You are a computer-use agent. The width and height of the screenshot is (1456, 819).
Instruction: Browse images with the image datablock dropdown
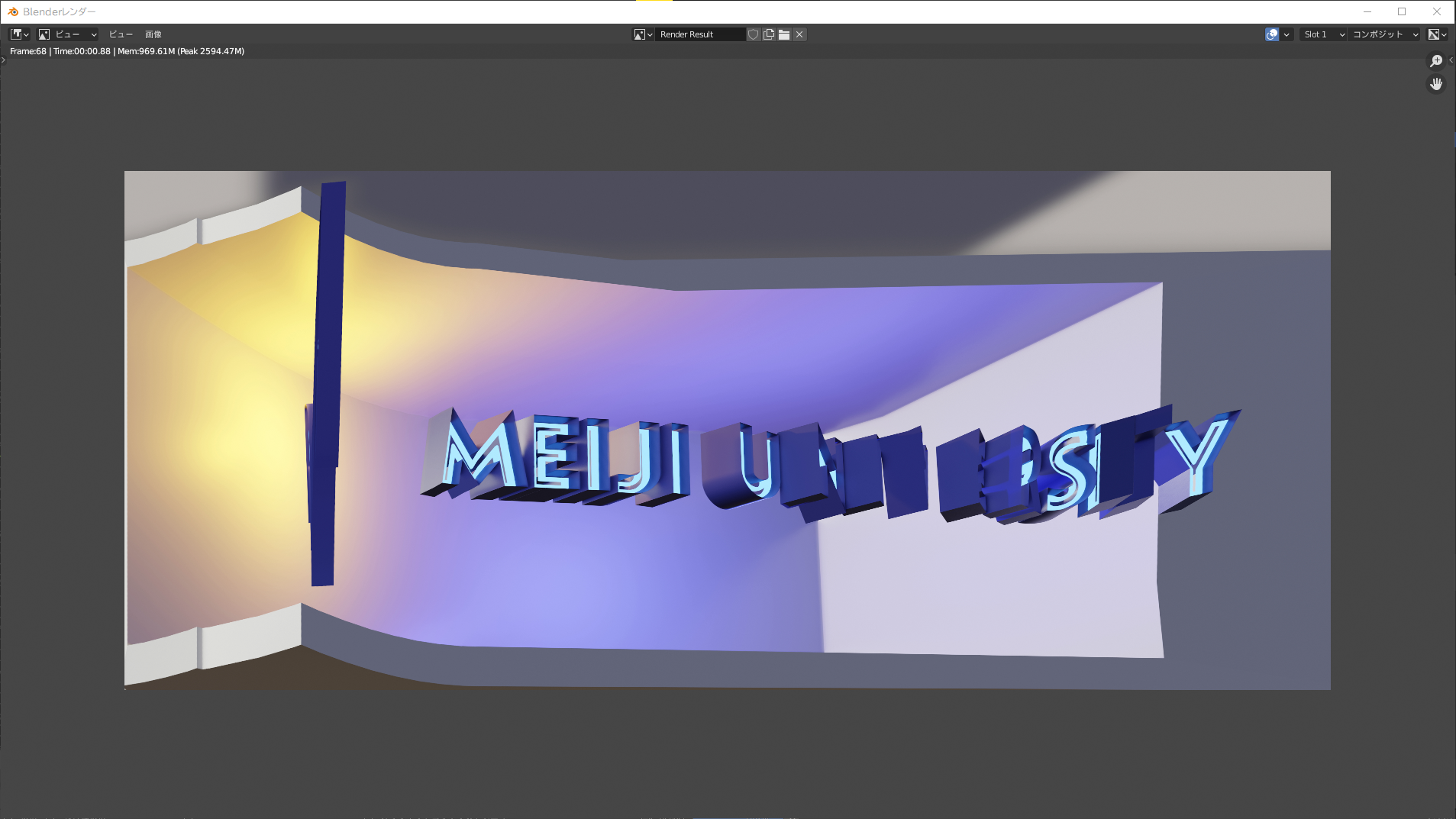(644, 34)
